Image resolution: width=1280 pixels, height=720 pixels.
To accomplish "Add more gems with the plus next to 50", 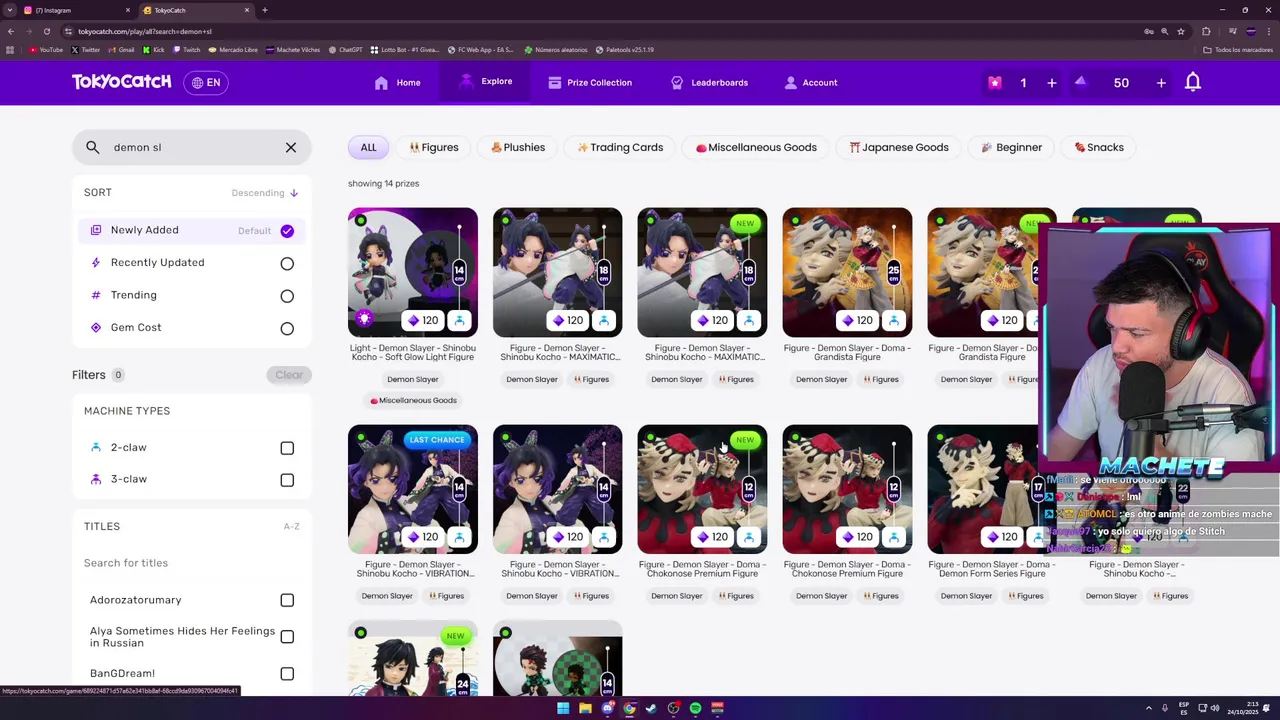I will [x=1161, y=83].
